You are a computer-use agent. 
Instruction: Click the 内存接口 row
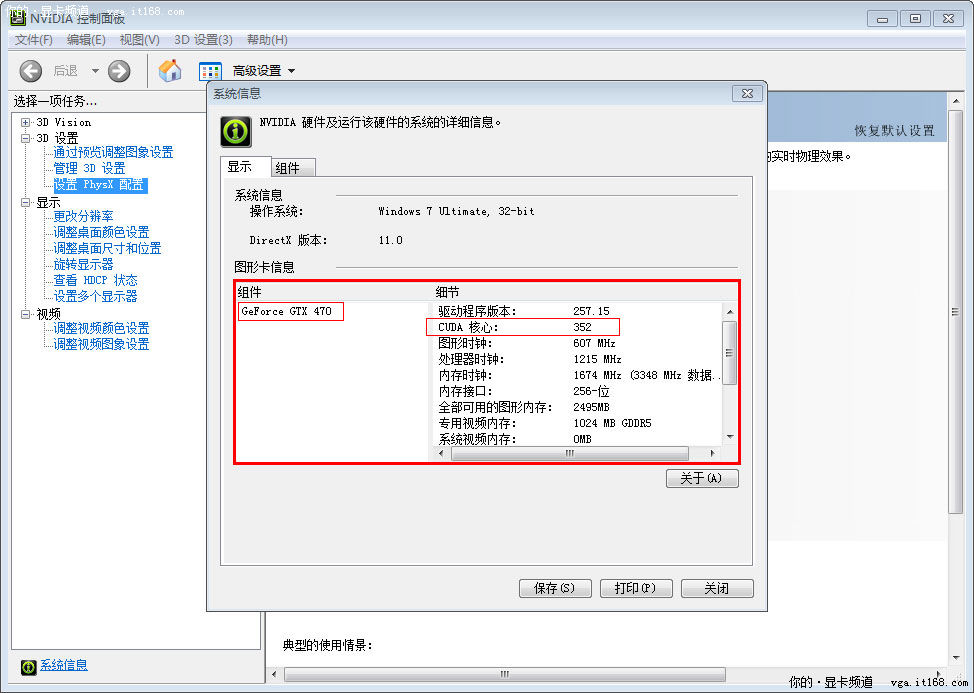click(579, 392)
